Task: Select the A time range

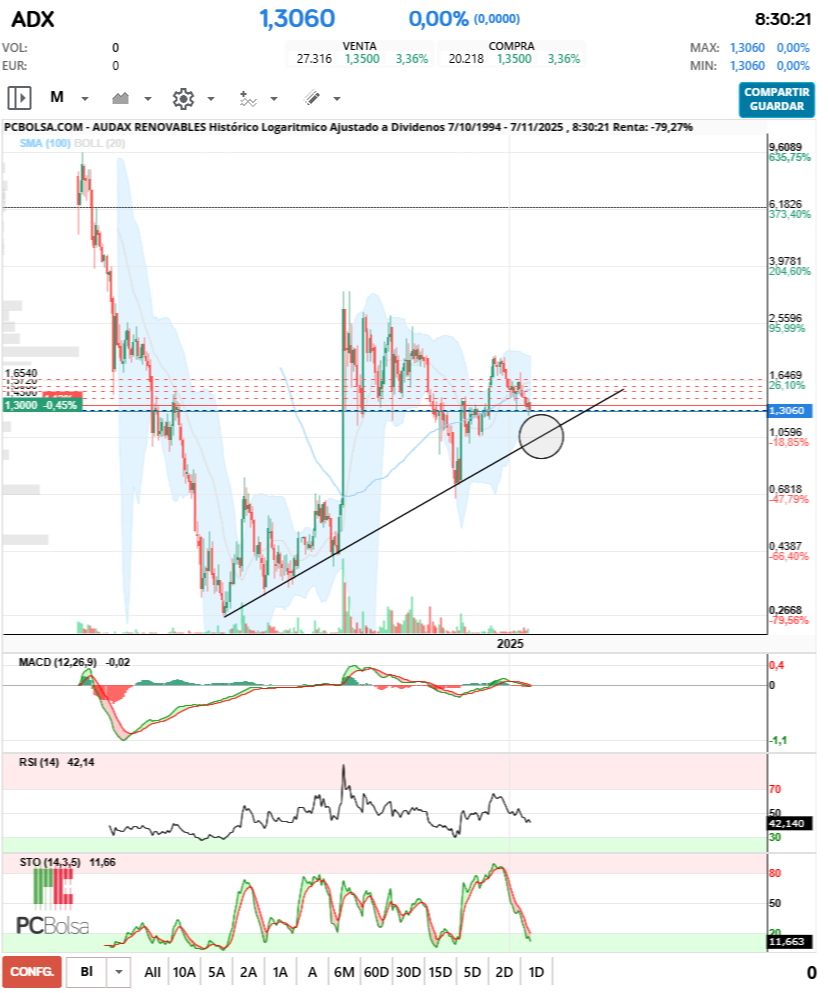Action: 312,972
